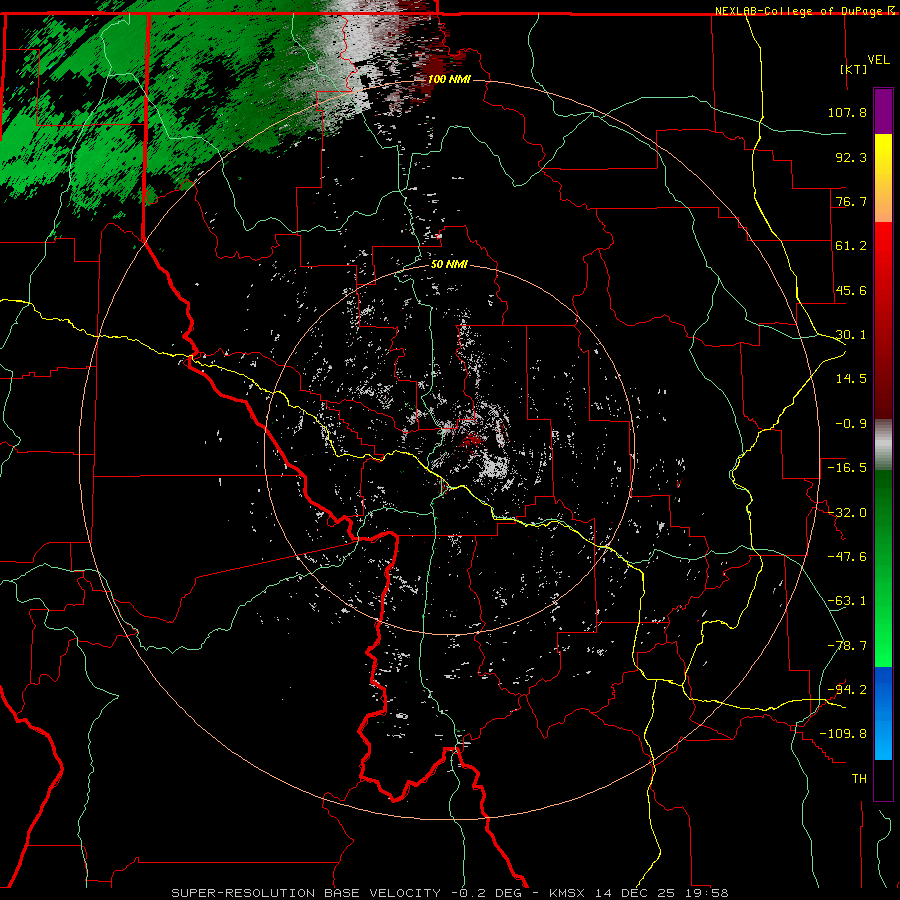Select the 30.1 scale value
The image size is (900, 900).
pyautogui.click(x=851, y=335)
